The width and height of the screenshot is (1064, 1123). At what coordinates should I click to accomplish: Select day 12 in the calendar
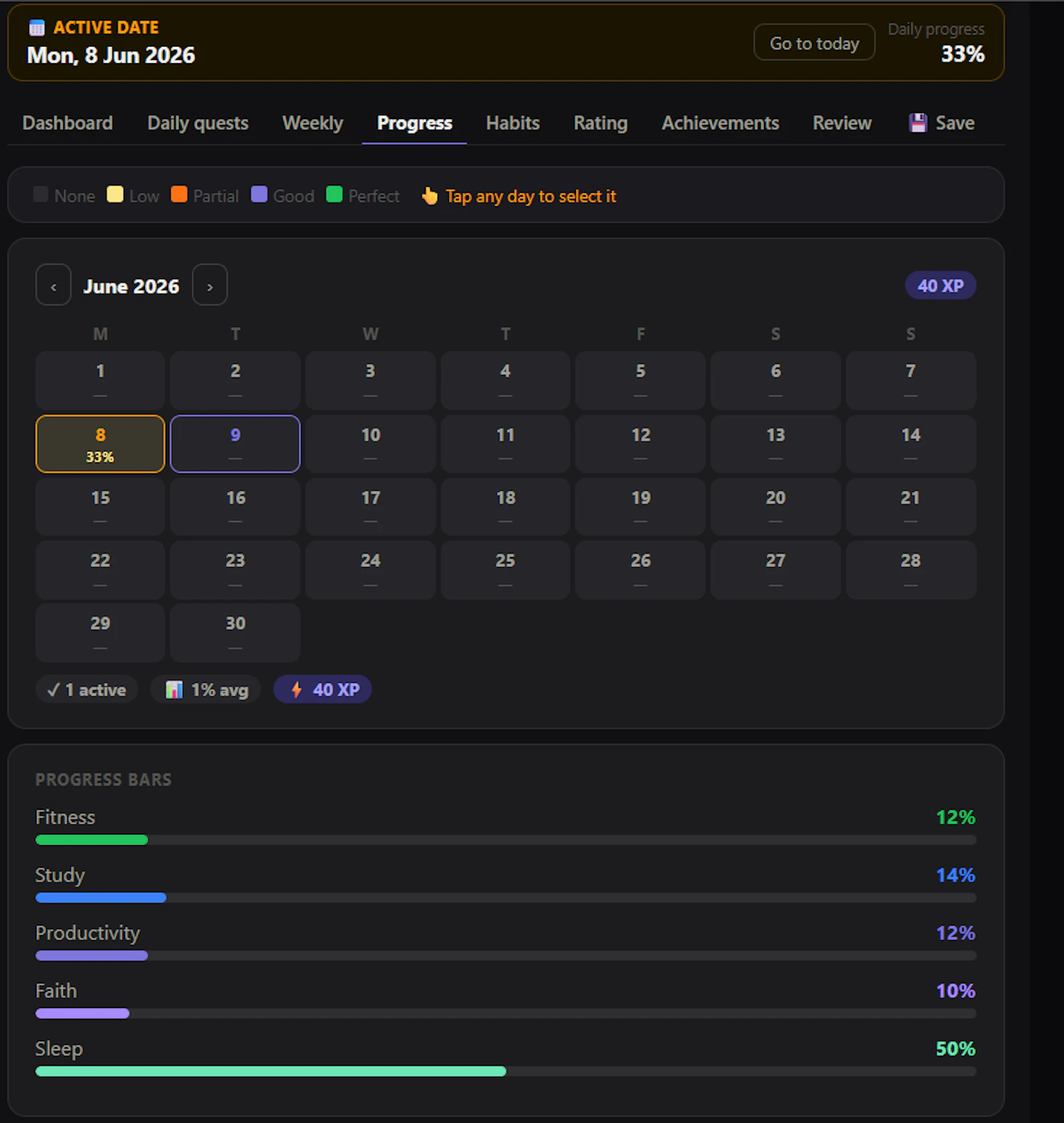(x=640, y=443)
